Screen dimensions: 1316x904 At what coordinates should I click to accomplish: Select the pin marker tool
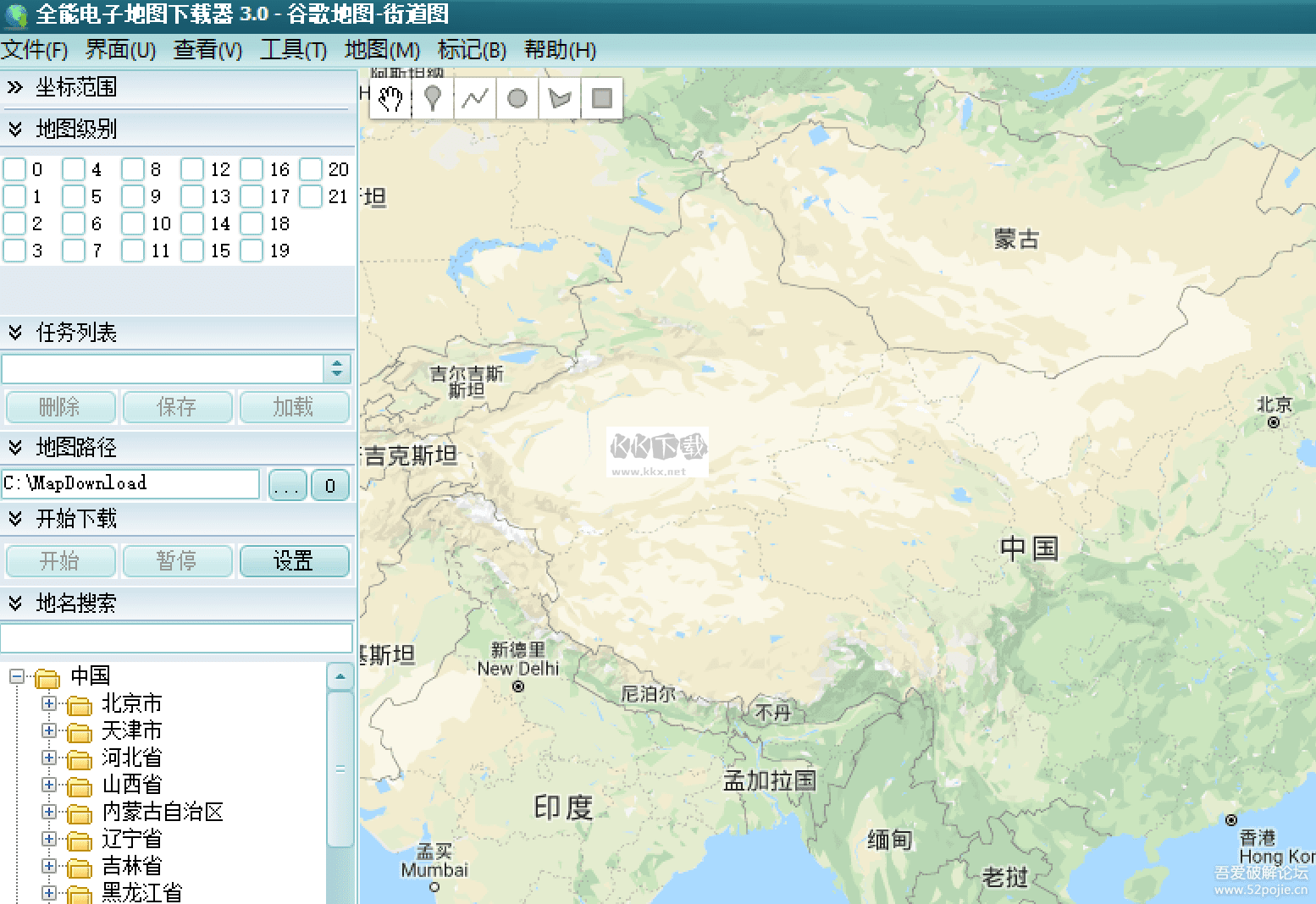(433, 99)
